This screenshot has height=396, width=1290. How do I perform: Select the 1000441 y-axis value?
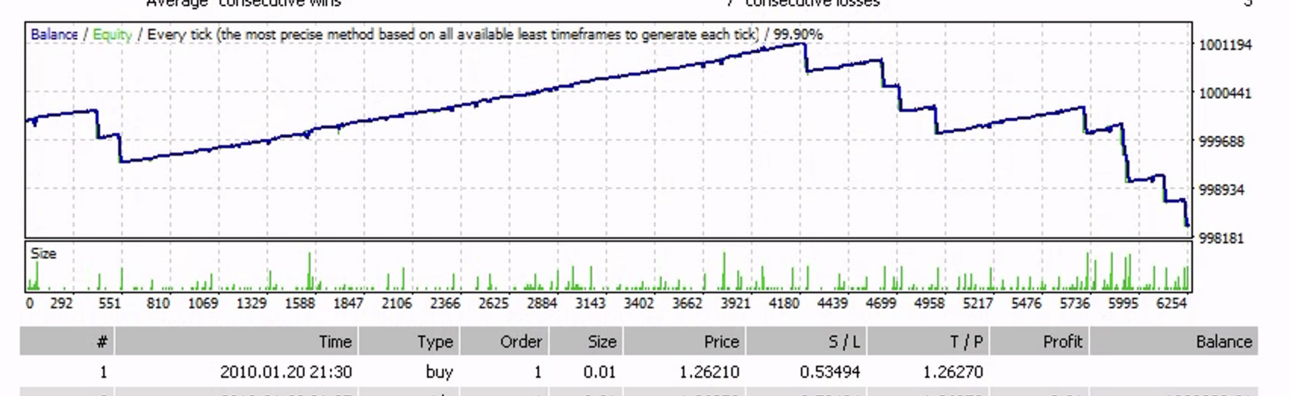(1225, 93)
